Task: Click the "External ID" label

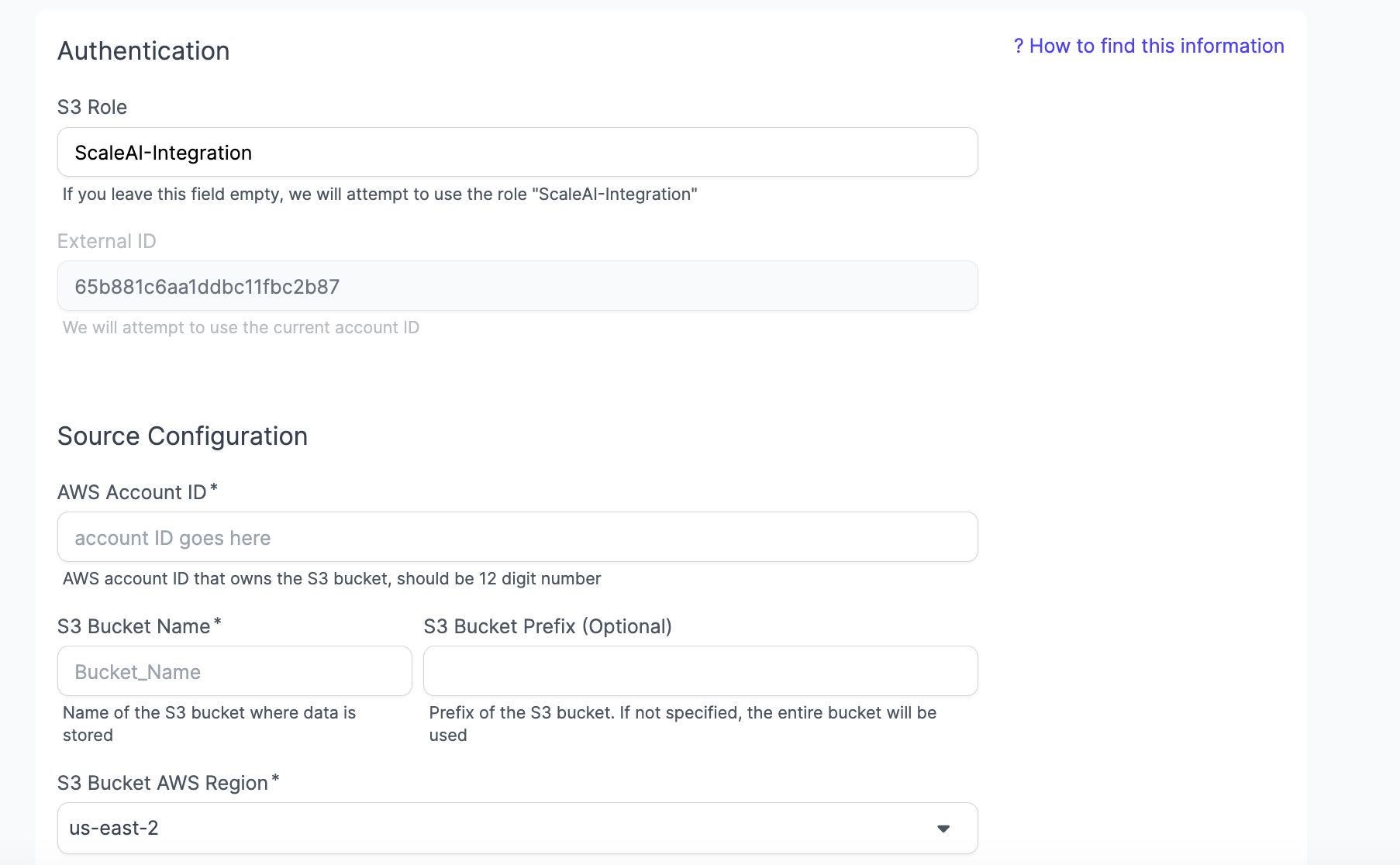Action: 107,241
